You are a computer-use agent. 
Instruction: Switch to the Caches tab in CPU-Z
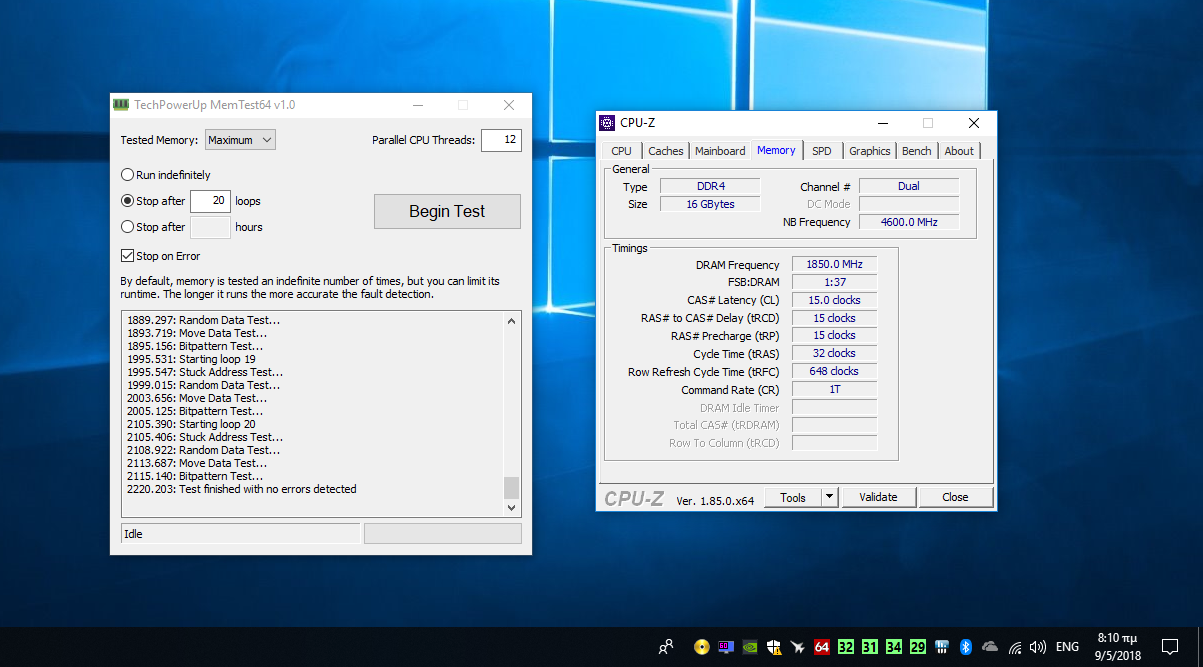click(x=666, y=151)
